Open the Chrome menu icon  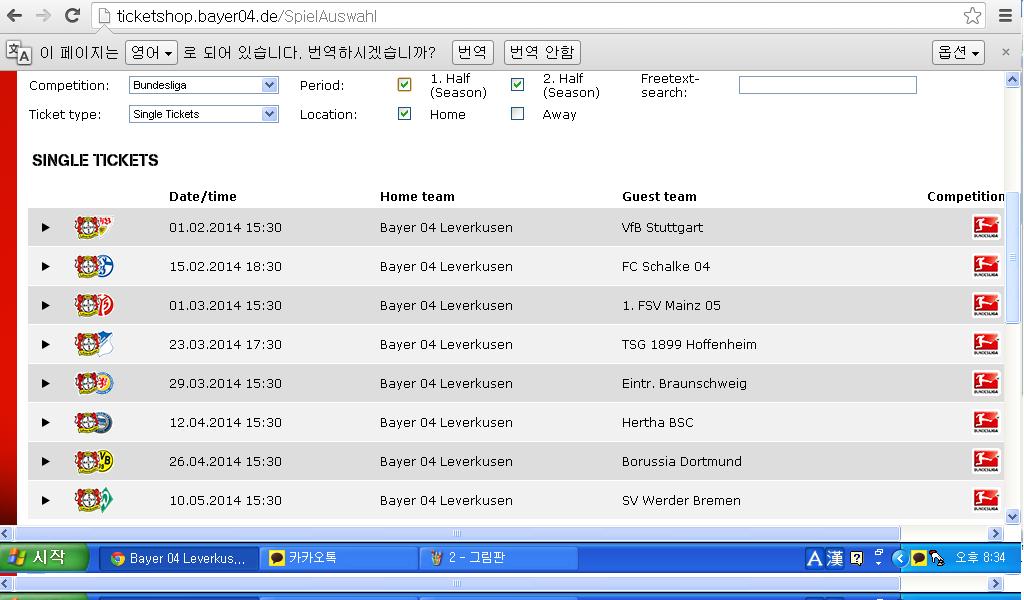pyautogui.click(x=1006, y=16)
